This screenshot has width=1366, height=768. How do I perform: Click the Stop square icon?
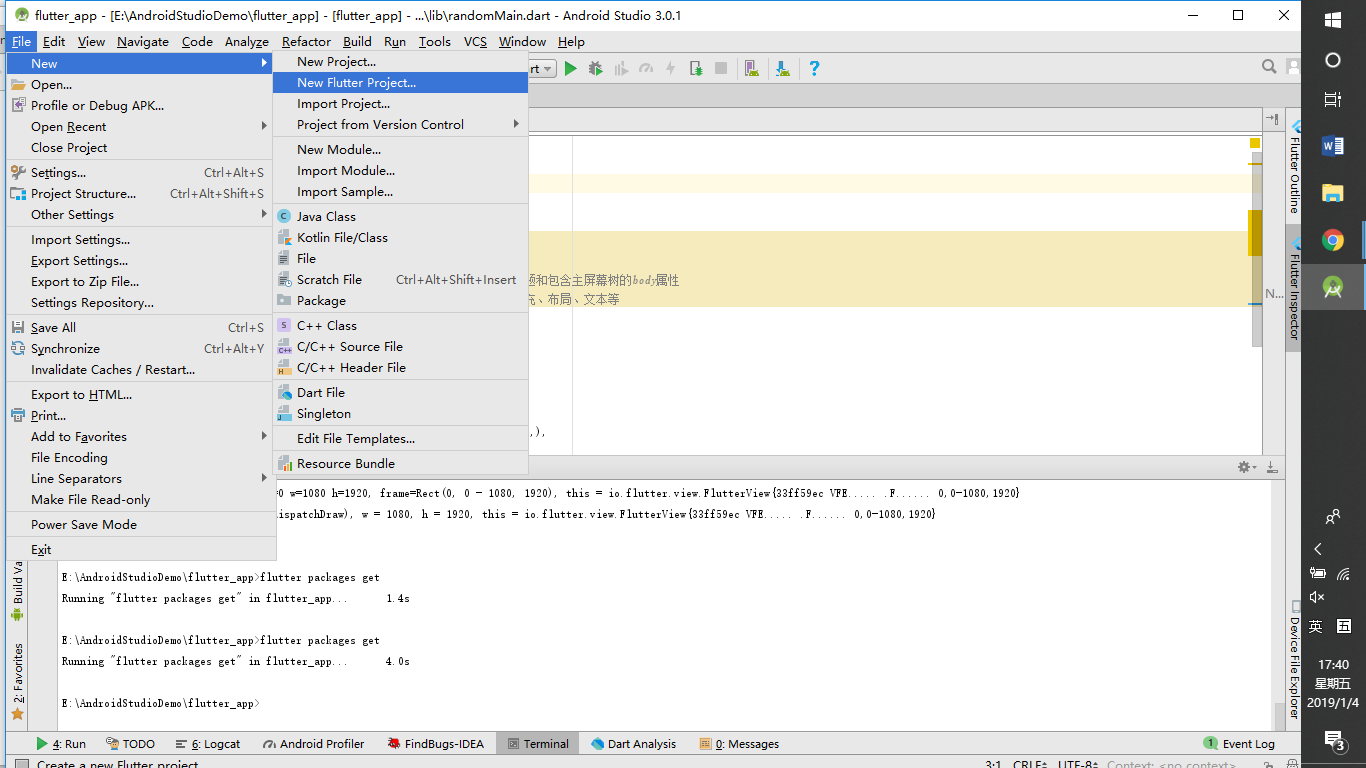click(x=721, y=68)
